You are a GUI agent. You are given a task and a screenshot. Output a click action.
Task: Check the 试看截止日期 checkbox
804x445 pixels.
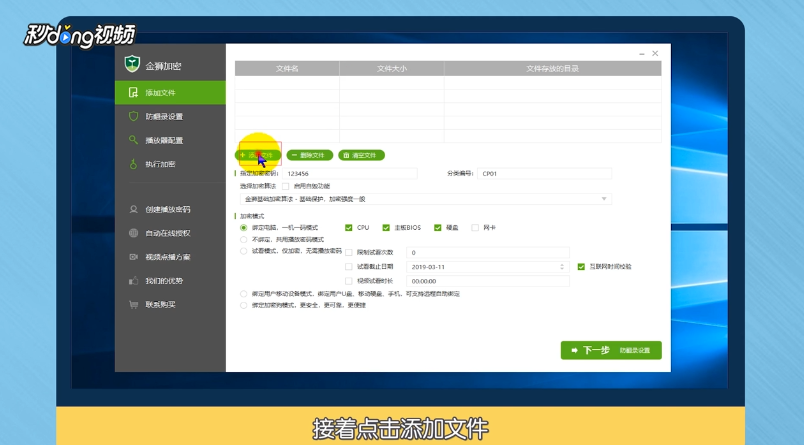(x=349, y=267)
